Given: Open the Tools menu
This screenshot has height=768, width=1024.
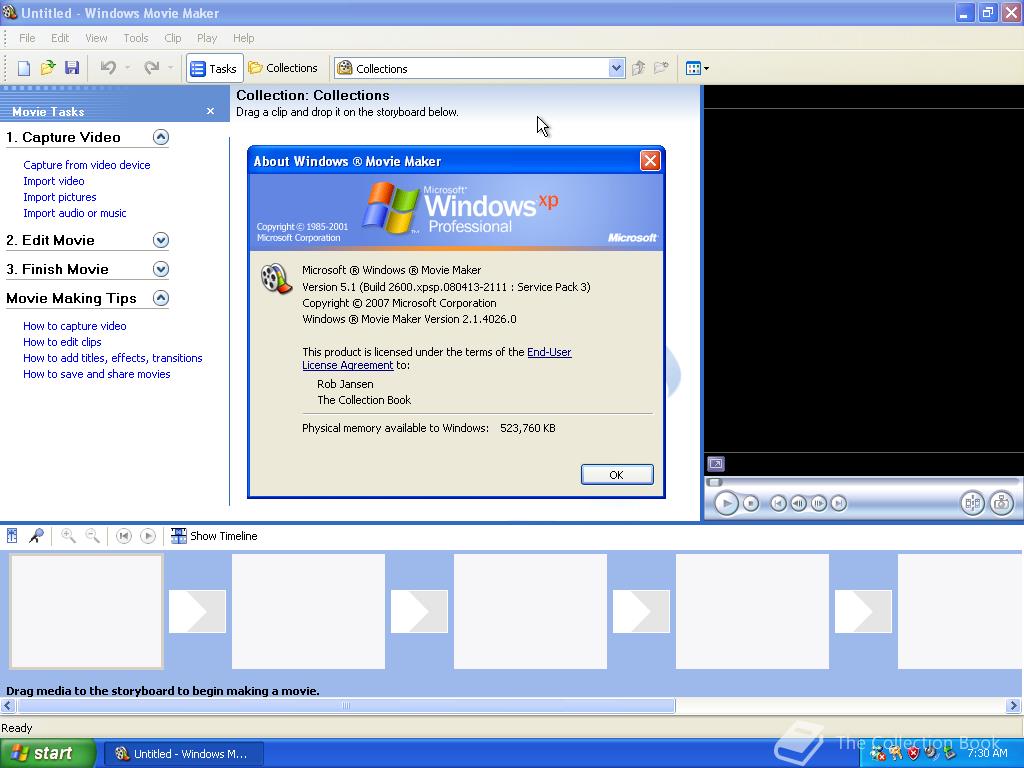Looking at the screenshot, I should click(x=136, y=38).
